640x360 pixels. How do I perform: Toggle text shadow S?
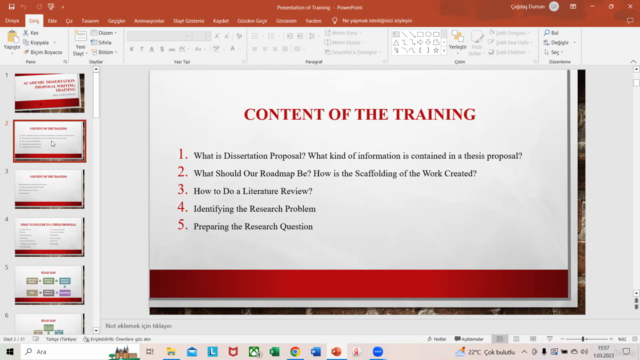(162, 49)
